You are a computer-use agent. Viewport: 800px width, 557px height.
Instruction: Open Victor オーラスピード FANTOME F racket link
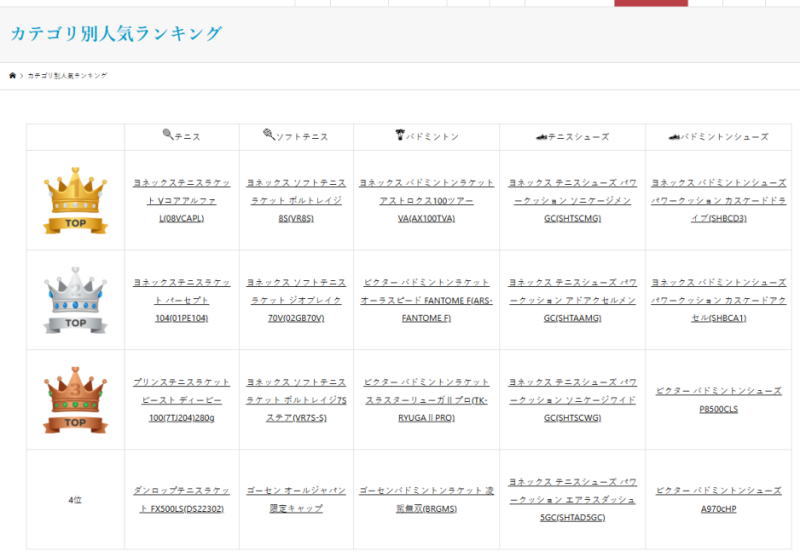coord(426,300)
